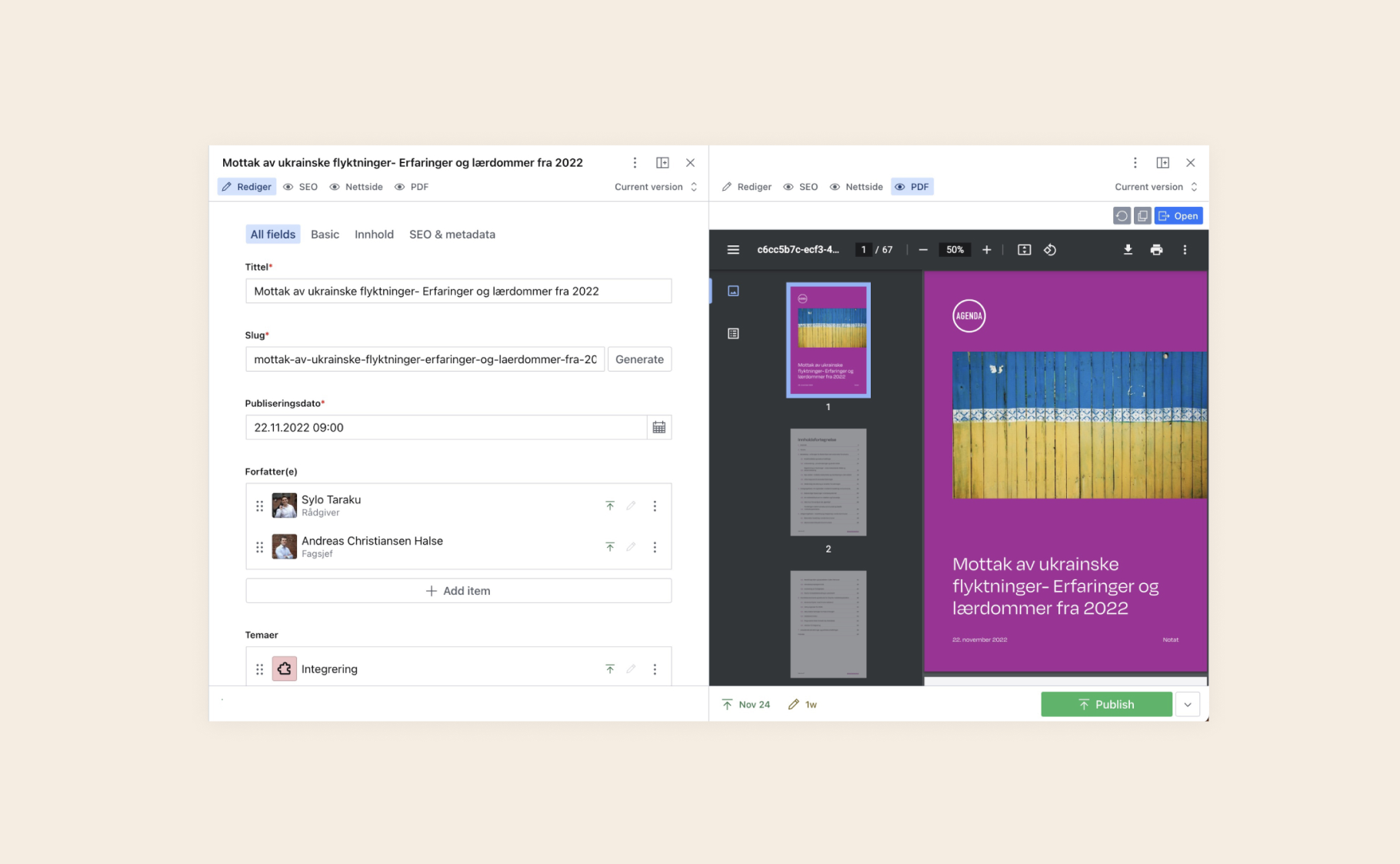Rotate the PDF counterclockwise
The image size is (1400, 864).
pos(1050,249)
